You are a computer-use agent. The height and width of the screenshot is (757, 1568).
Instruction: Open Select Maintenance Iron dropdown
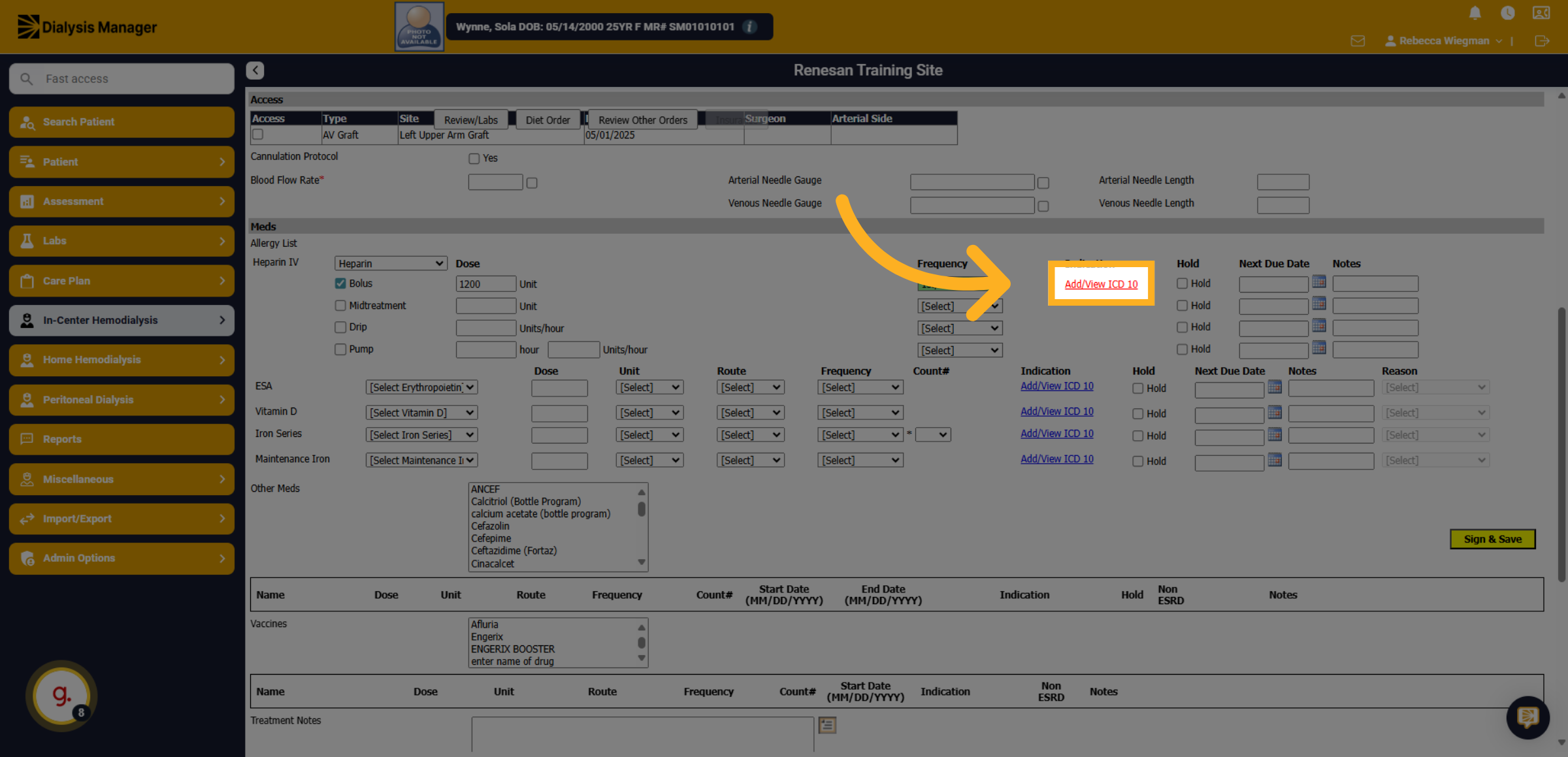pyautogui.click(x=421, y=460)
